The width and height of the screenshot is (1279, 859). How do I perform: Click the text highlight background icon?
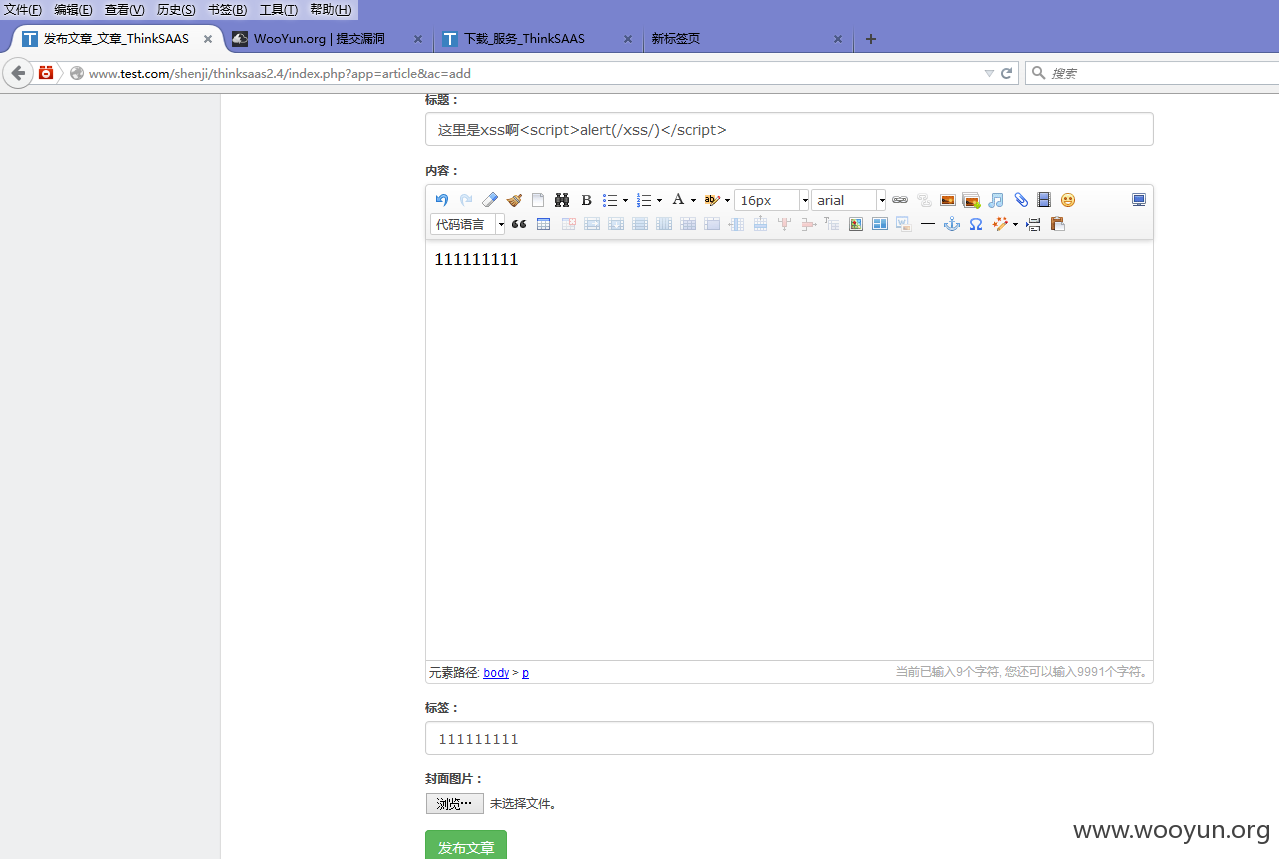click(712, 200)
